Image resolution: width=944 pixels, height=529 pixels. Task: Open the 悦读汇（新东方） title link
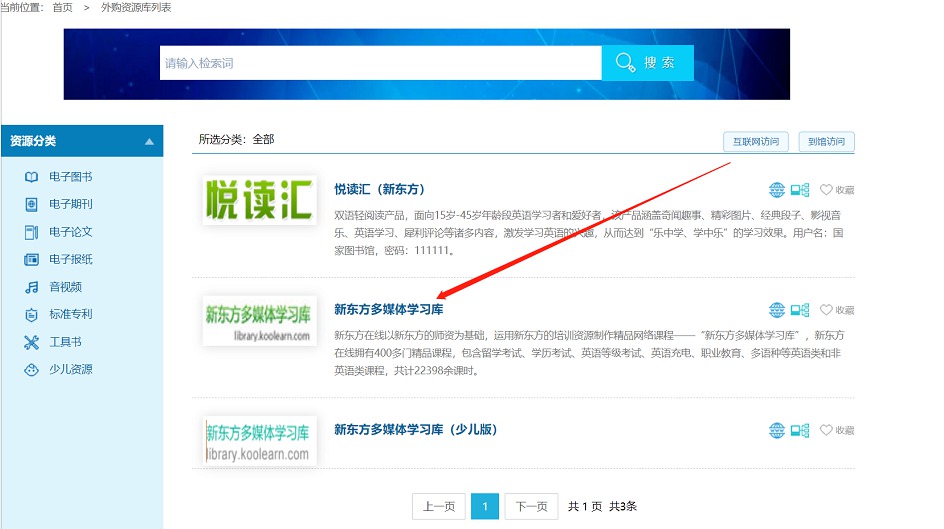click(380, 190)
